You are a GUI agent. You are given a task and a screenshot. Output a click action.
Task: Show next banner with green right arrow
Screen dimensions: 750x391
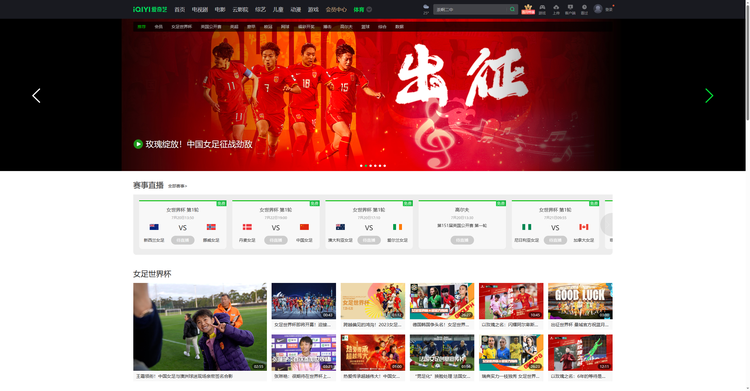coord(709,96)
